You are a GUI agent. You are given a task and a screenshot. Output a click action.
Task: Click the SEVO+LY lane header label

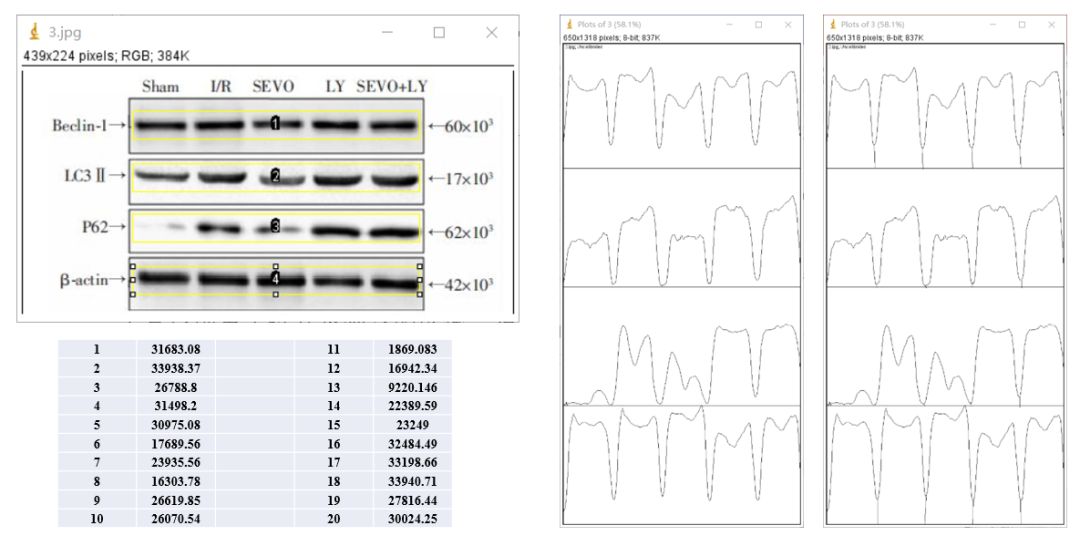(392, 87)
